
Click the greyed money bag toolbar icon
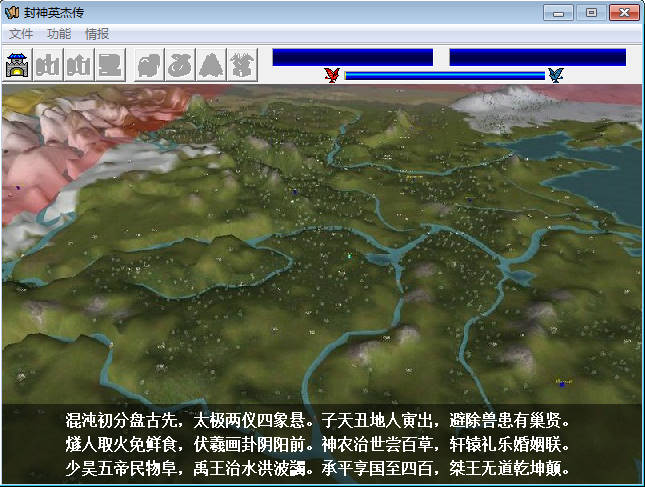[180, 65]
